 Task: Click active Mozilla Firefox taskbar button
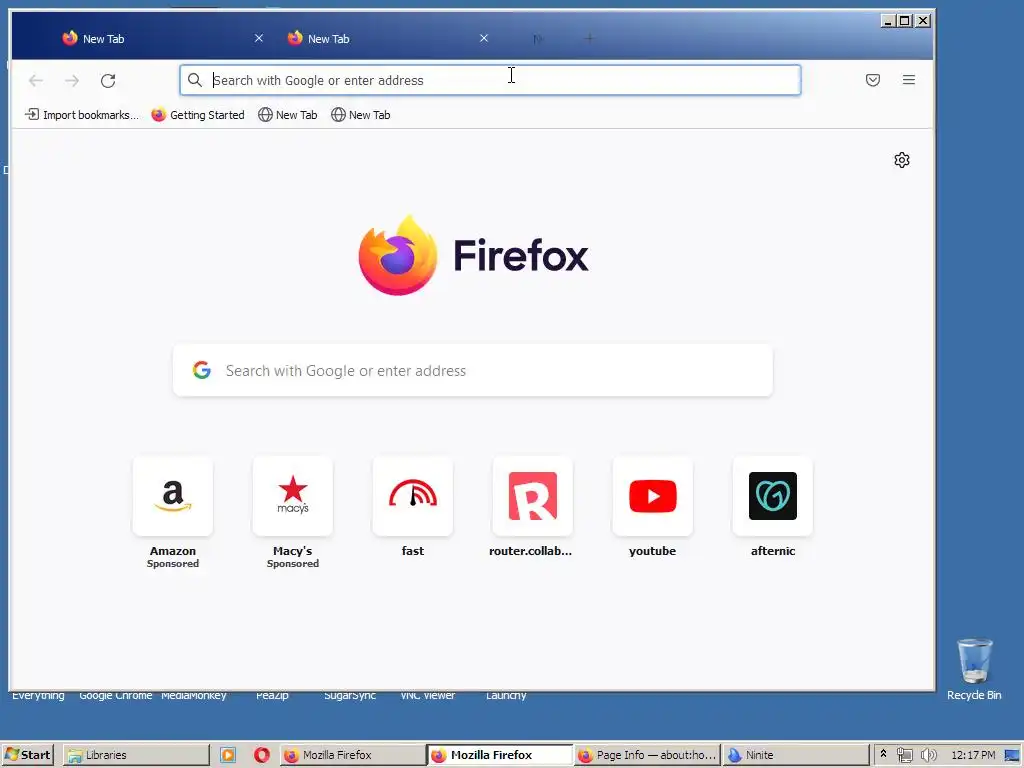pos(500,755)
